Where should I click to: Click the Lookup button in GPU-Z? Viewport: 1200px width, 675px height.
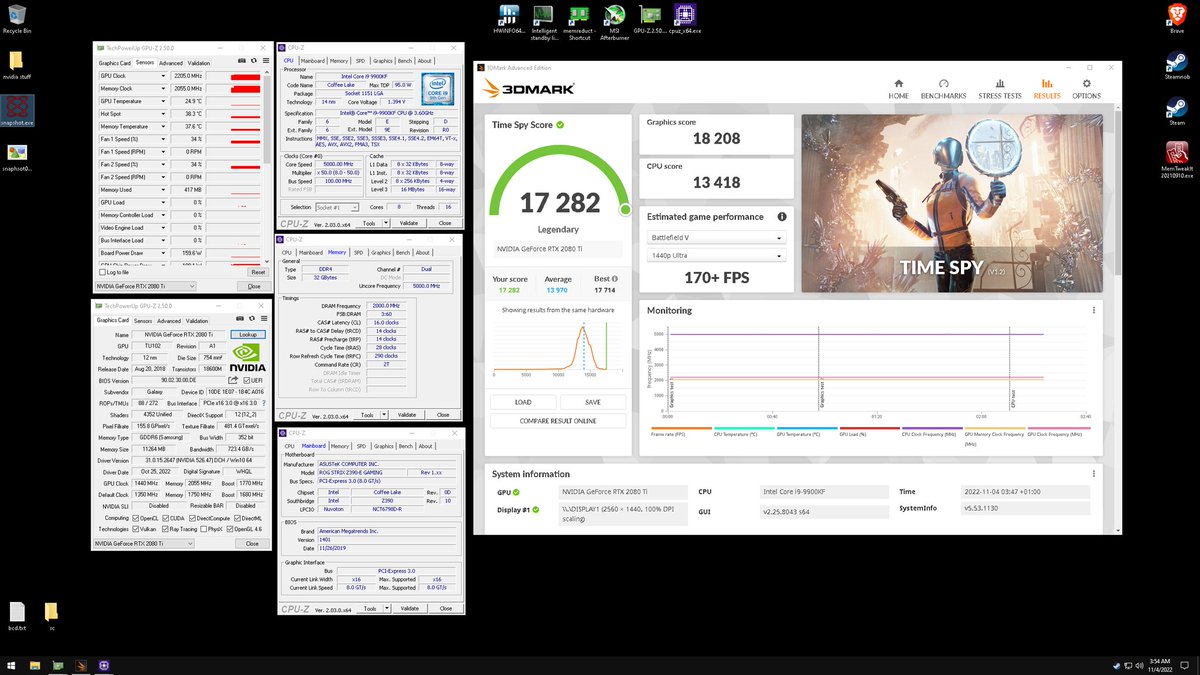(x=248, y=335)
